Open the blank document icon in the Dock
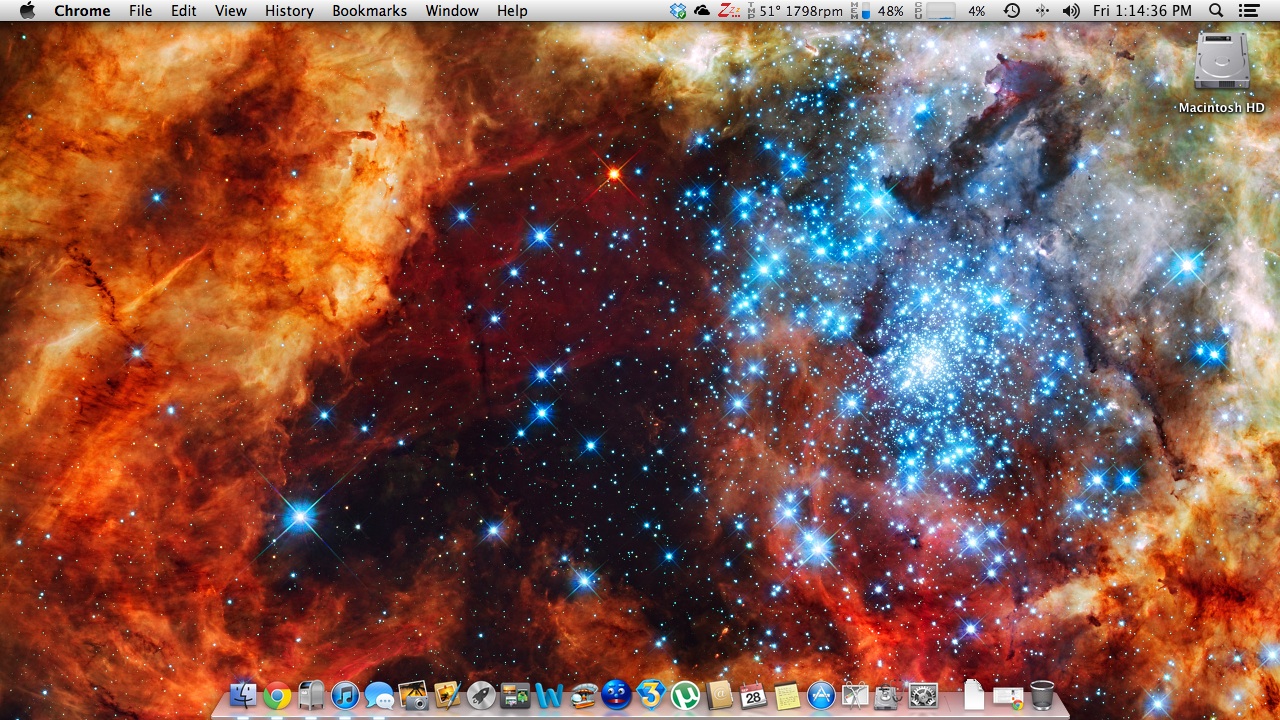Image resolution: width=1280 pixels, height=720 pixels. (x=973, y=695)
